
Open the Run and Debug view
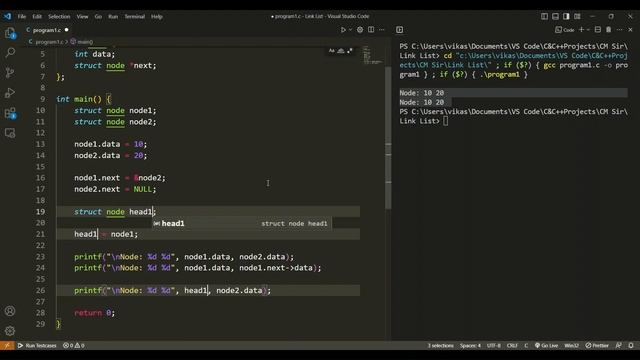[x=10, y=93]
